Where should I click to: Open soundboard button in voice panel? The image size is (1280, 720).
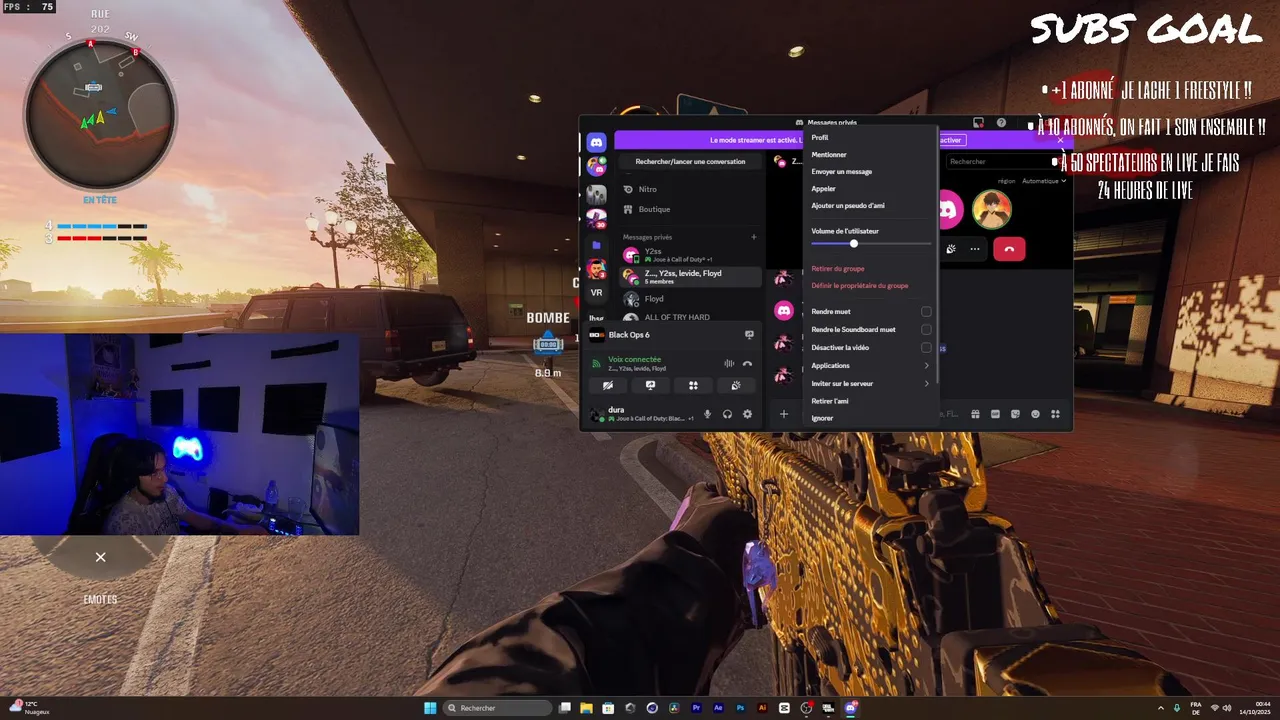(736, 385)
